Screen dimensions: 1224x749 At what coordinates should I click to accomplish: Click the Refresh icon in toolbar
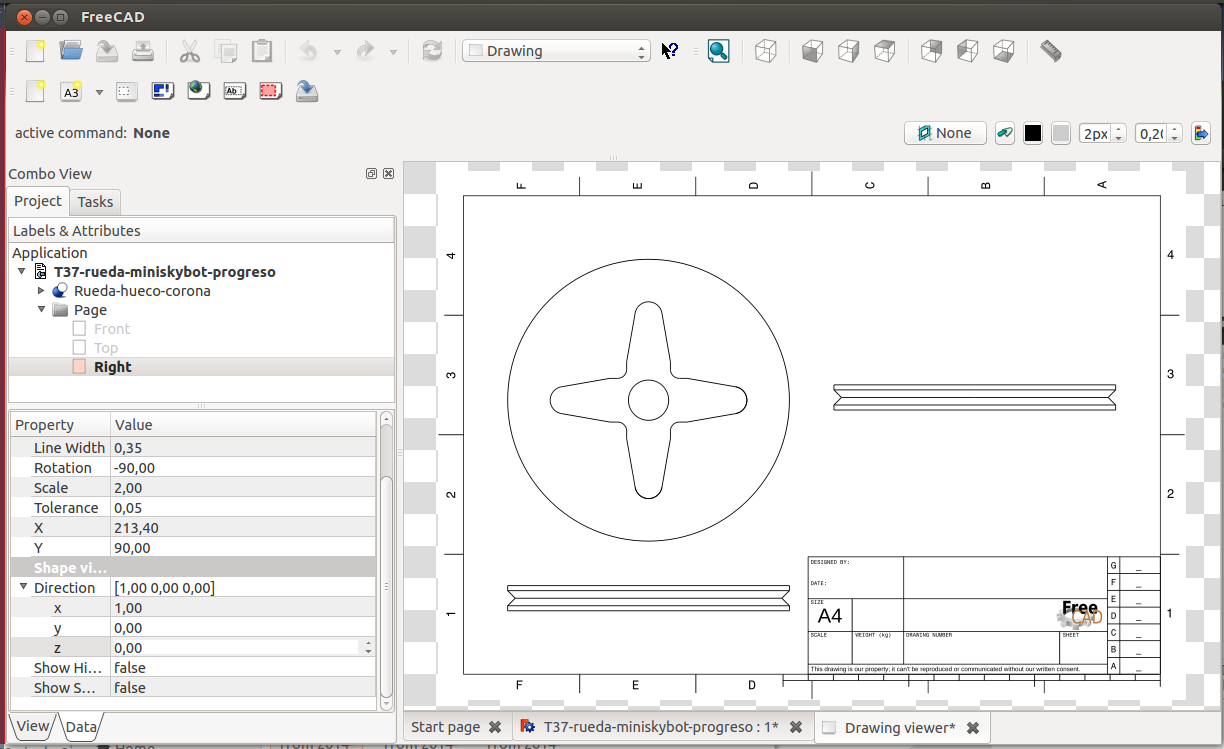(432, 51)
